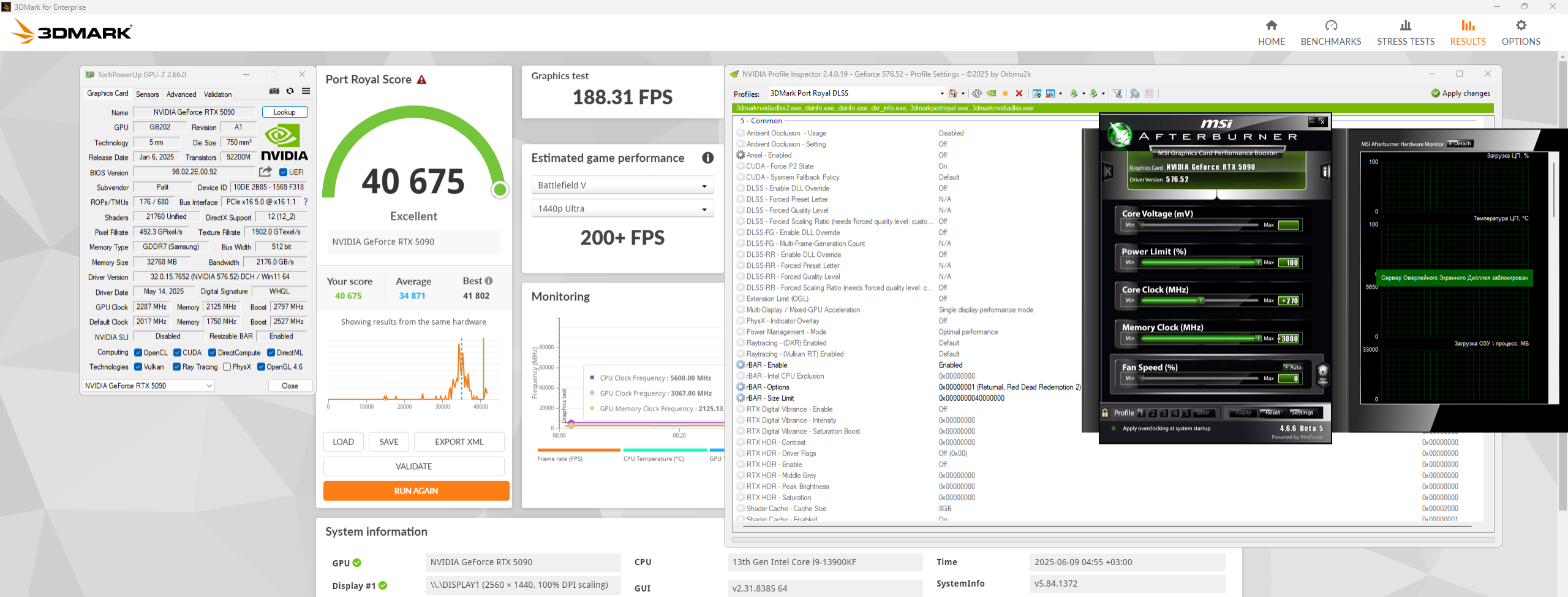Open the export profile dropdown arrow

[1084, 94]
